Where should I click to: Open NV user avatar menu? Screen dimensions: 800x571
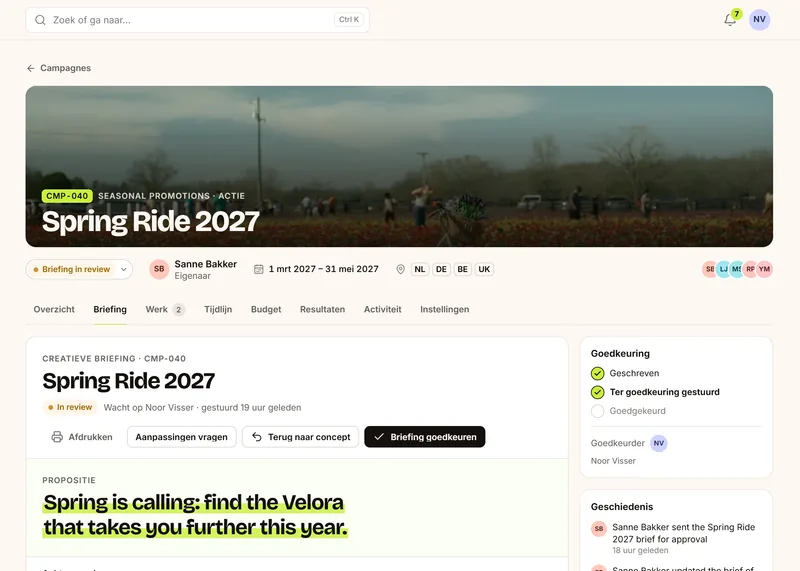(759, 19)
